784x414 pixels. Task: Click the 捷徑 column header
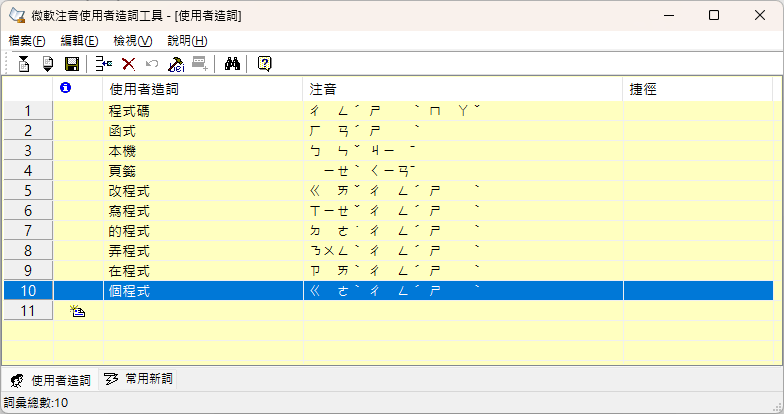tap(698, 89)
